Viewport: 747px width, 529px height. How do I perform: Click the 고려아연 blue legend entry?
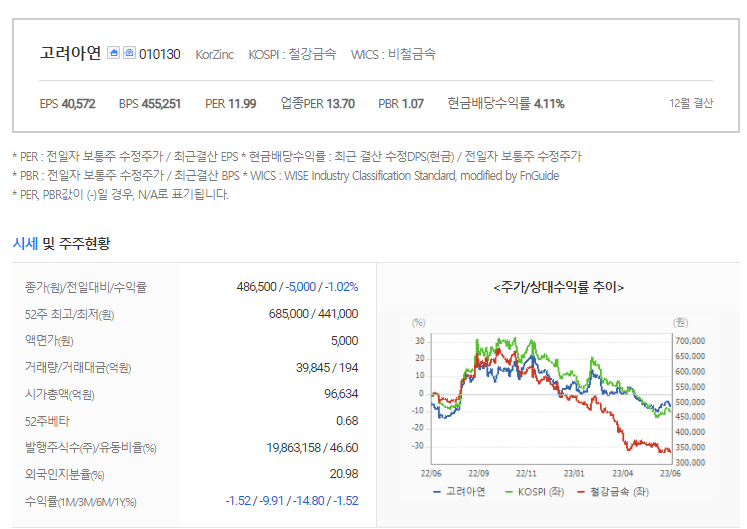(x=459, y=491)
